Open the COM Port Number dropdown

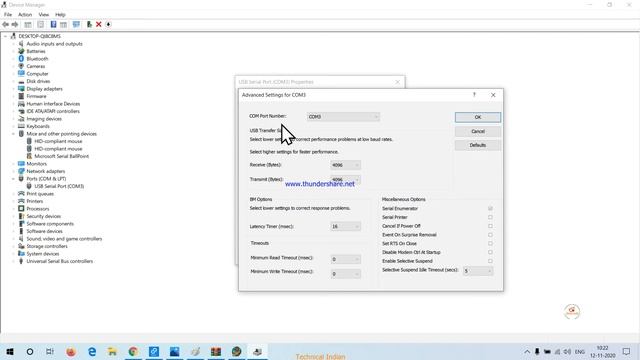pos(343,117)
